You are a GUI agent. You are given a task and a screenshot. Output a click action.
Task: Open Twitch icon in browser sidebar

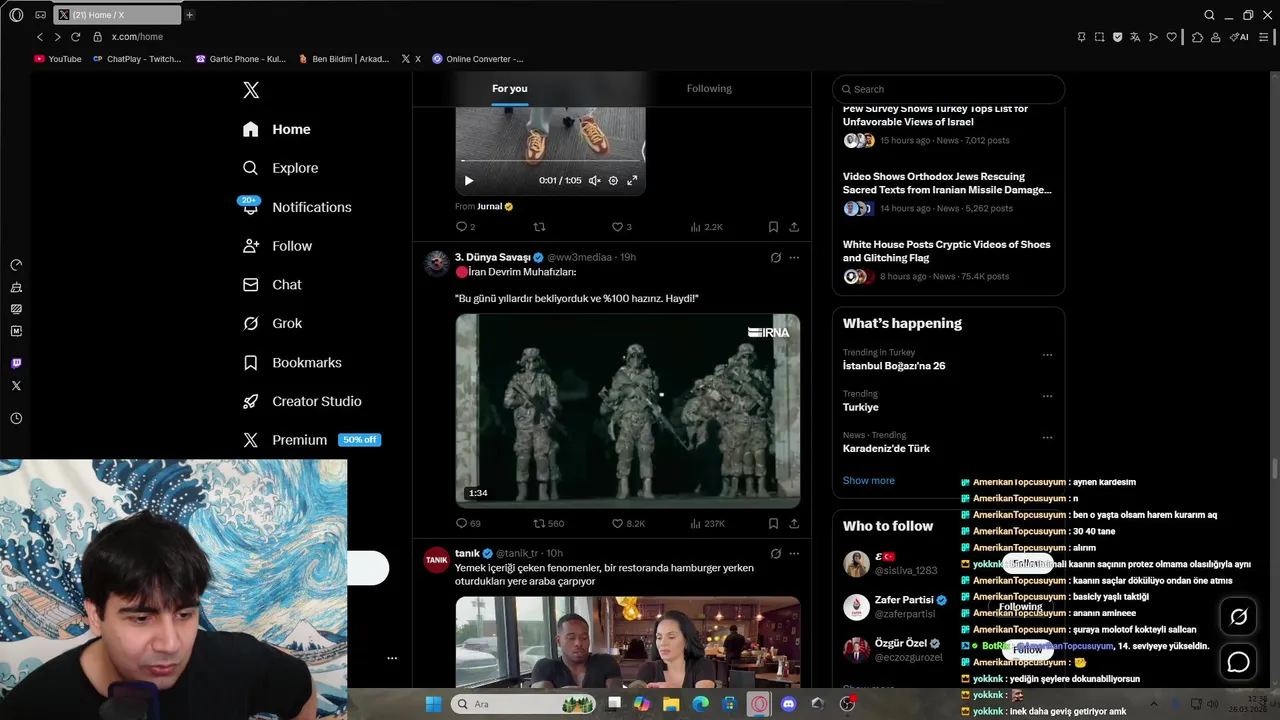(16, 363)
